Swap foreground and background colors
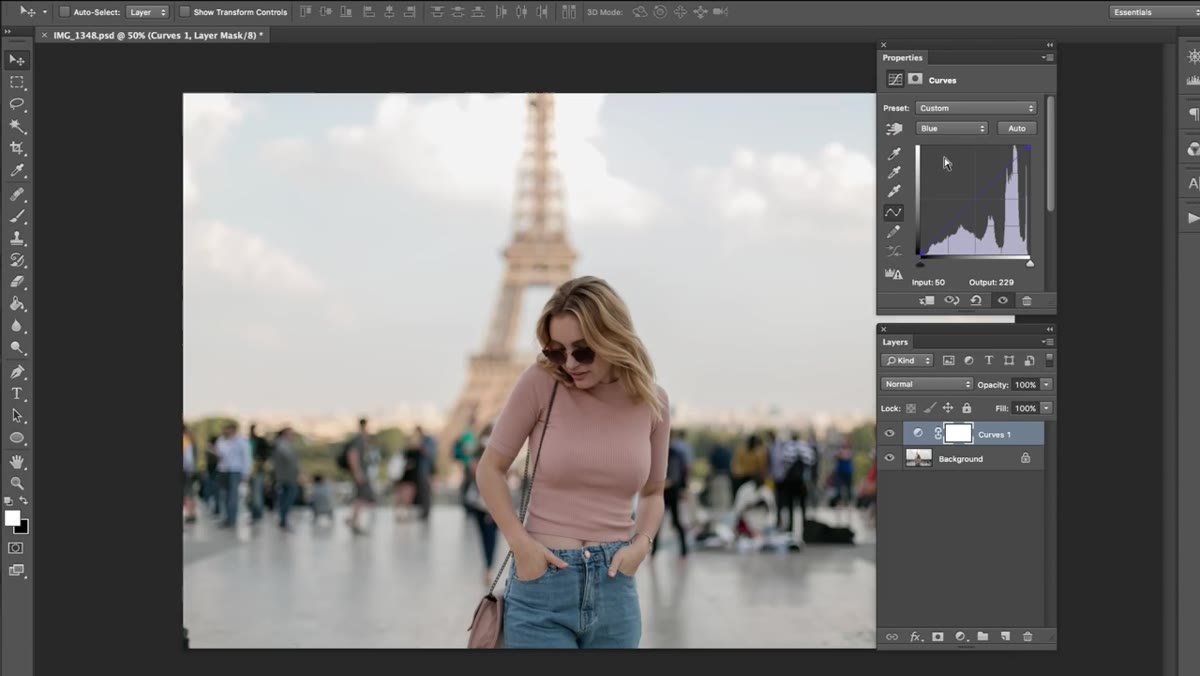Screen dimensions: 1200x676 click(x=23, y=500)
